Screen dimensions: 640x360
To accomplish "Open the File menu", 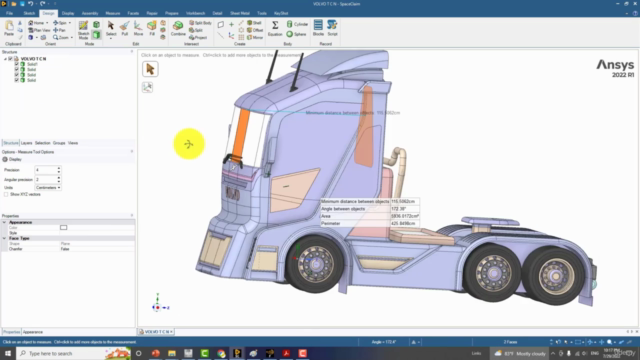I will point(9,13).
